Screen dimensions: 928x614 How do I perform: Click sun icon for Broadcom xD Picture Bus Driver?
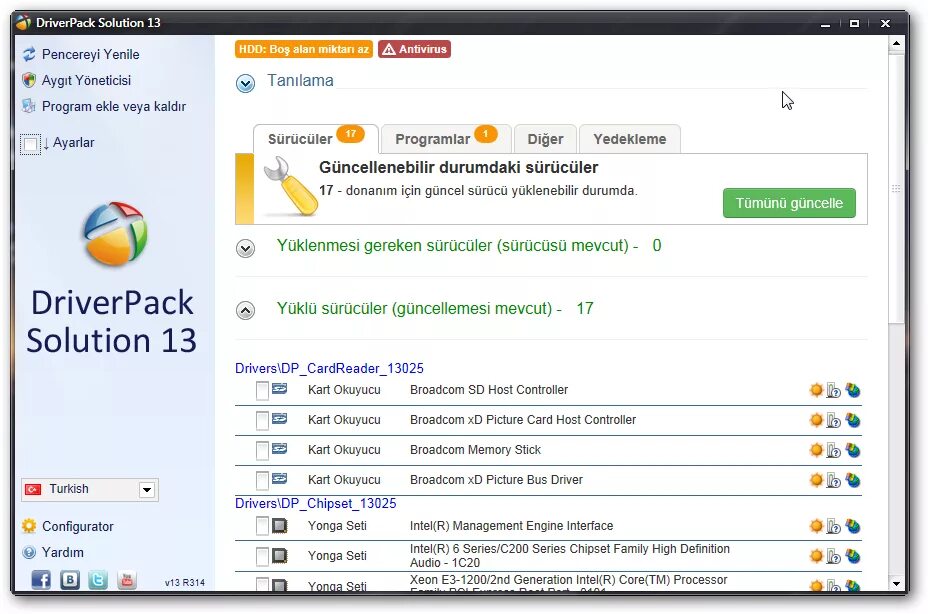click(x=816, y=480)
